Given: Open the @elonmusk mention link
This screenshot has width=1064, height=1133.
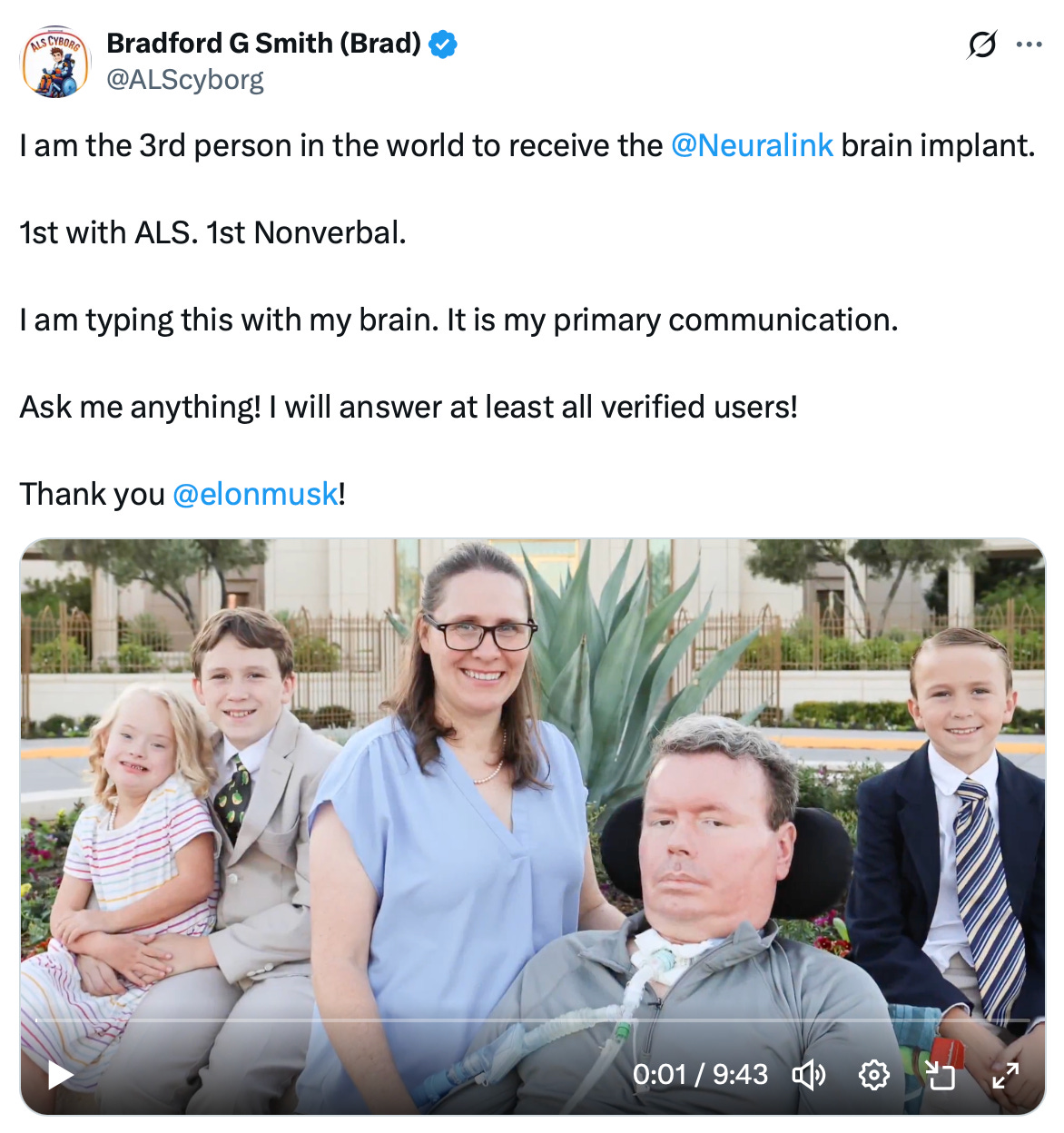Looking at the screenshot, I should 255,494.
